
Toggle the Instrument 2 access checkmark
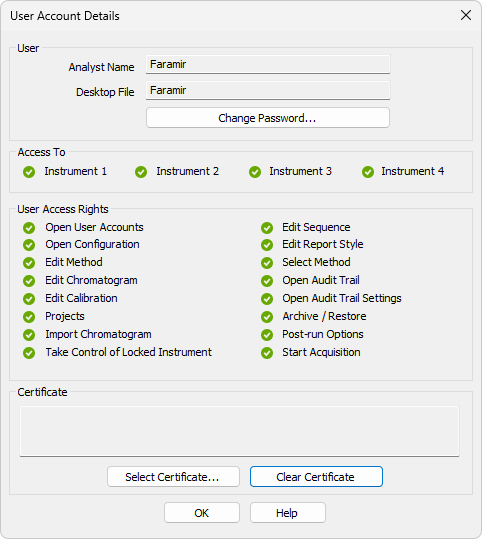pos(141,172)
